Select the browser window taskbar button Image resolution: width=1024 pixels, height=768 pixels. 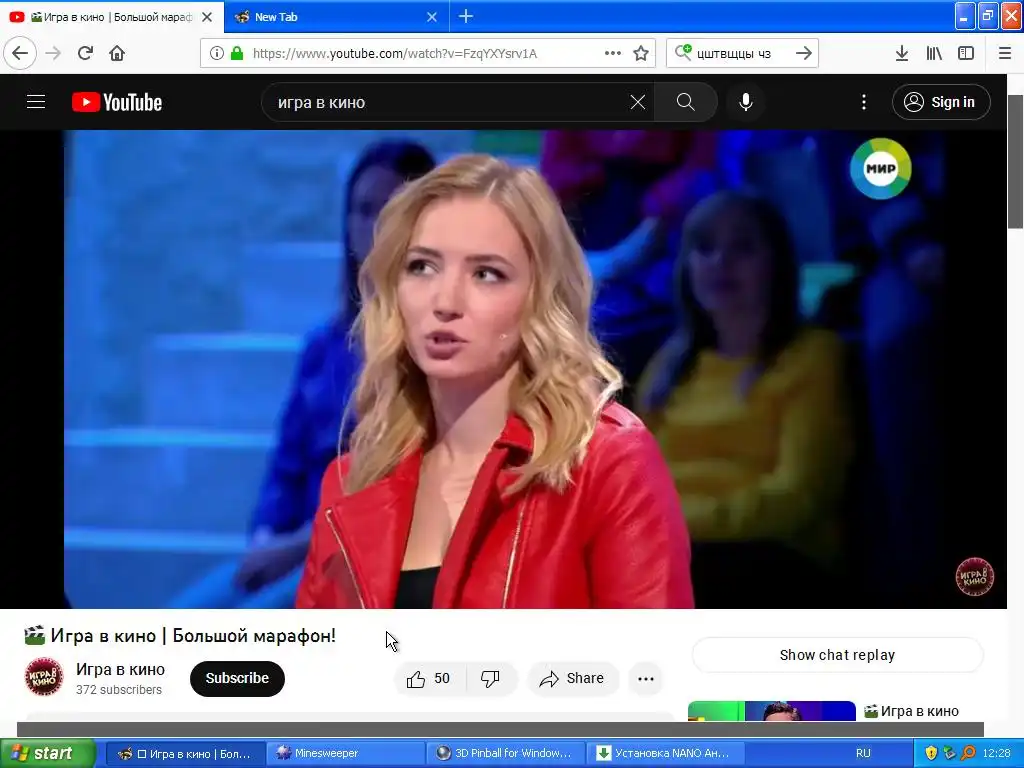185,753
